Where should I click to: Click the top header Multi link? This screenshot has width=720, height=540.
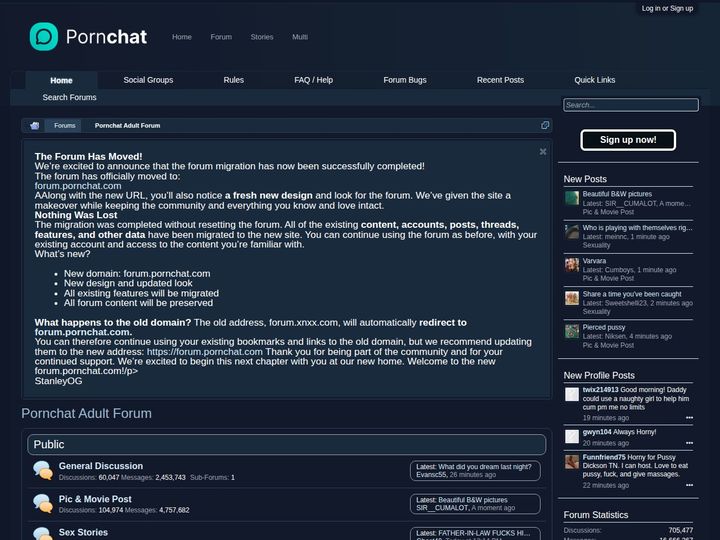coord(300,37)
